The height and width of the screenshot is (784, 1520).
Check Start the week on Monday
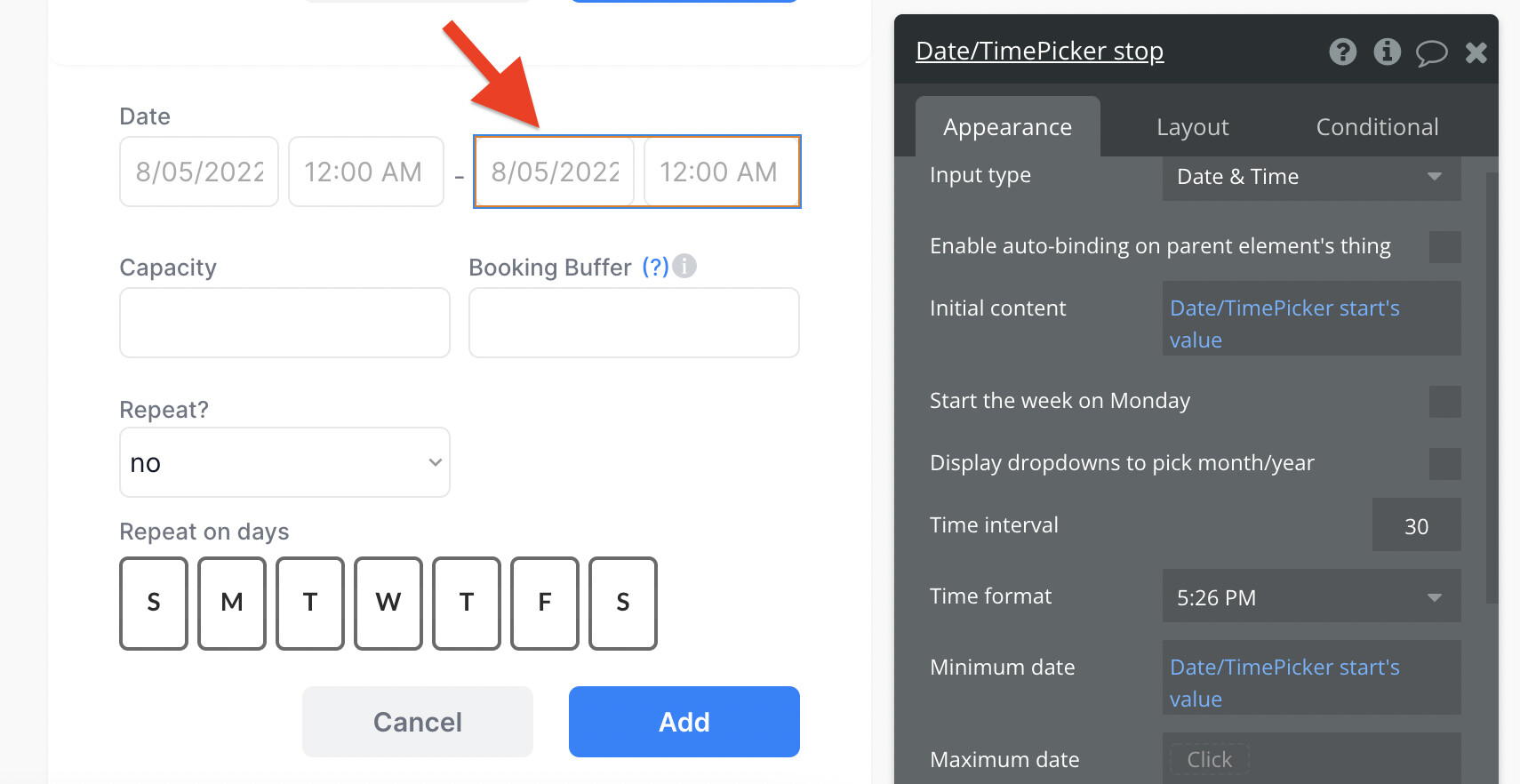click(1444, 402)
